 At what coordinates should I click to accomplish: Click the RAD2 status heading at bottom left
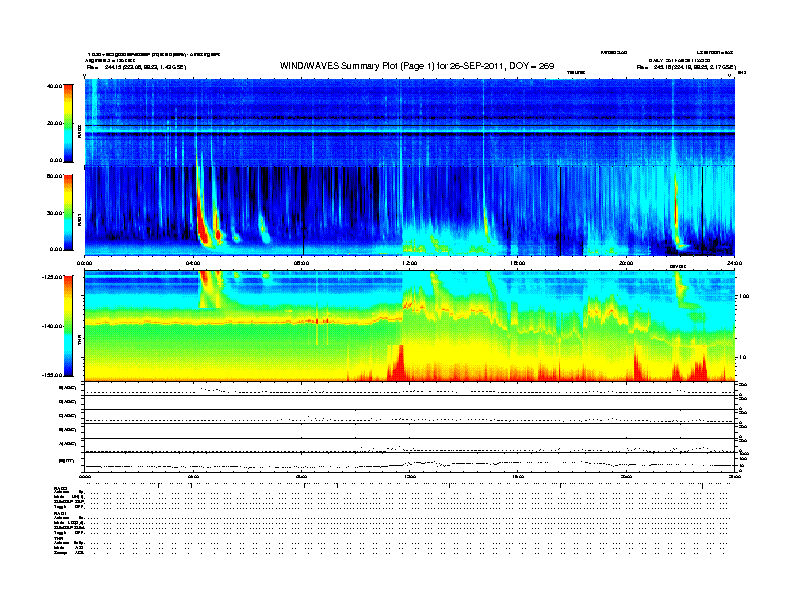pyautogui.click(x=60, y=489)
